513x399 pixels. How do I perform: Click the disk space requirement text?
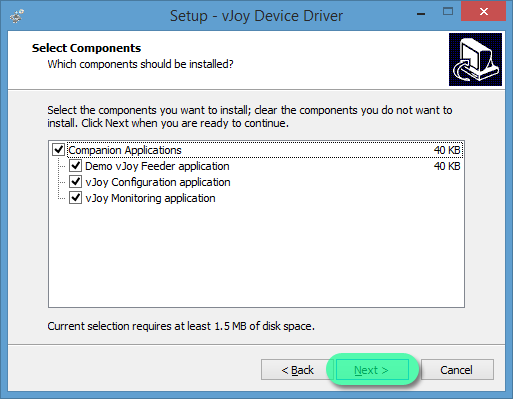coord(181,326)
